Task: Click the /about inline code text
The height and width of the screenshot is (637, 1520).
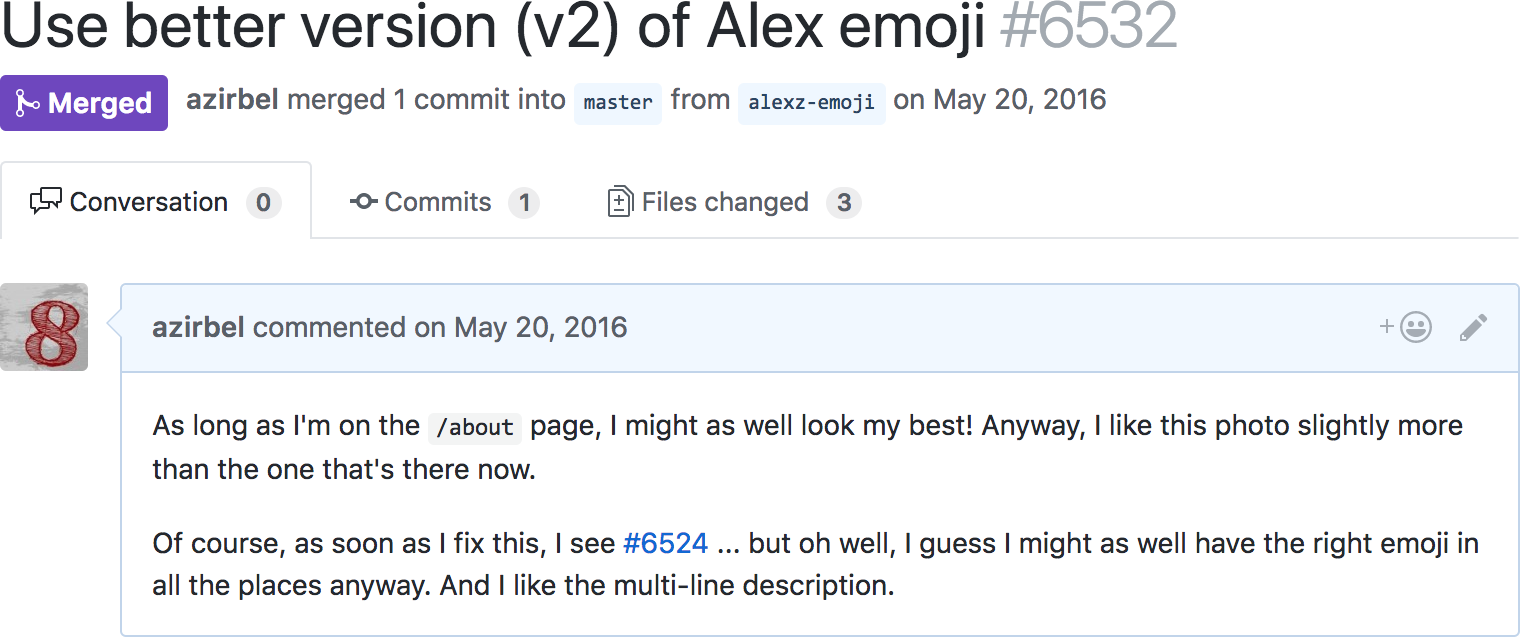Action: pos(475,428)
